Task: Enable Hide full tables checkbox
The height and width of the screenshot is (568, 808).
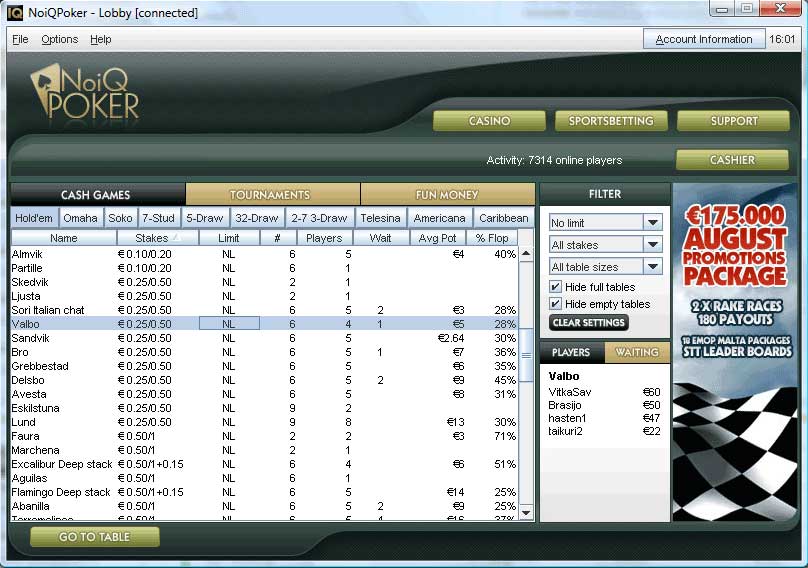Action: tap(556, 287)
